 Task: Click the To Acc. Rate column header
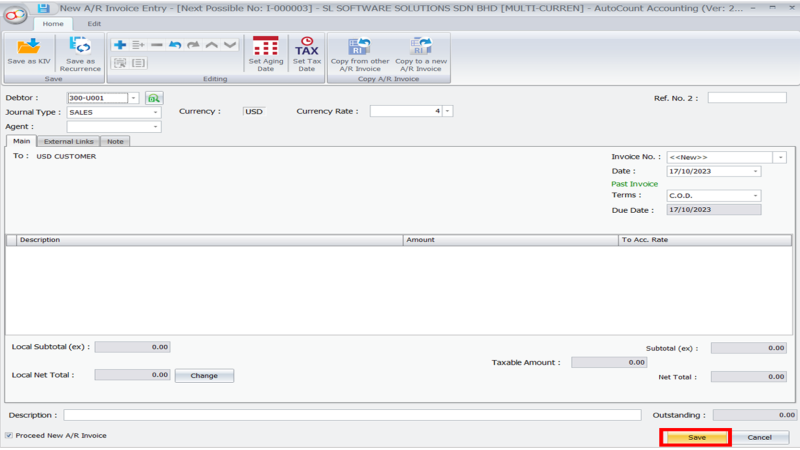tap(705, 240)
